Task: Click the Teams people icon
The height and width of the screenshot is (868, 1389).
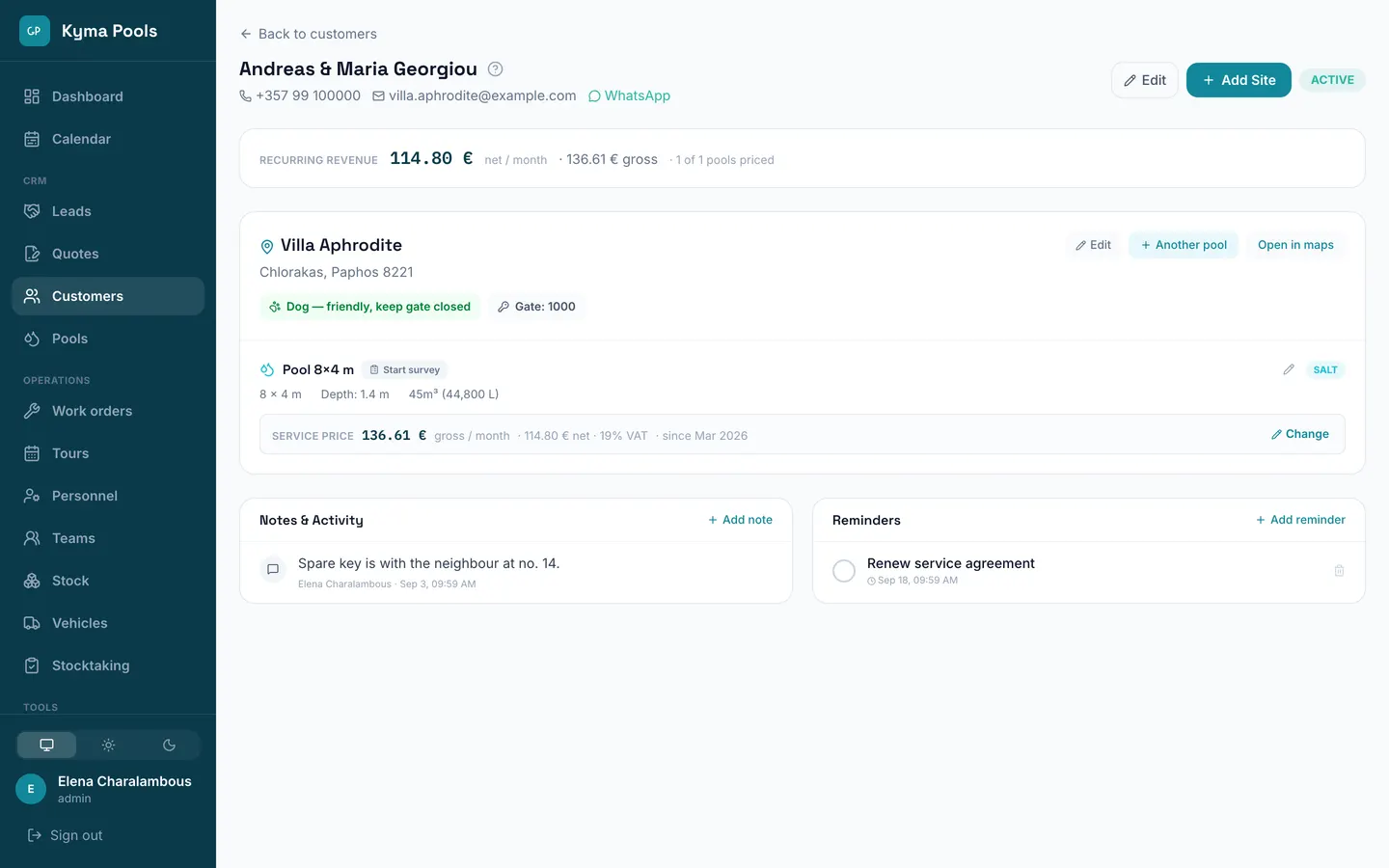Action: click(32, 538)
